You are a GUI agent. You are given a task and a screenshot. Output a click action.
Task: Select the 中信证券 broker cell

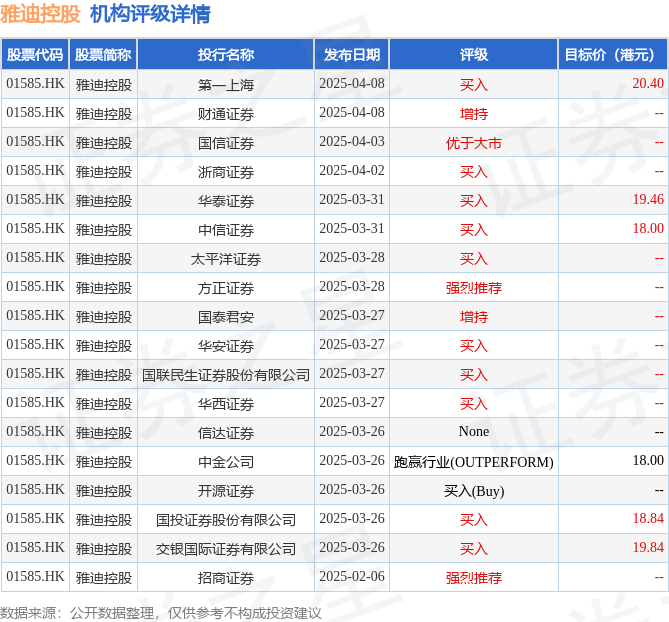[226, 230]
